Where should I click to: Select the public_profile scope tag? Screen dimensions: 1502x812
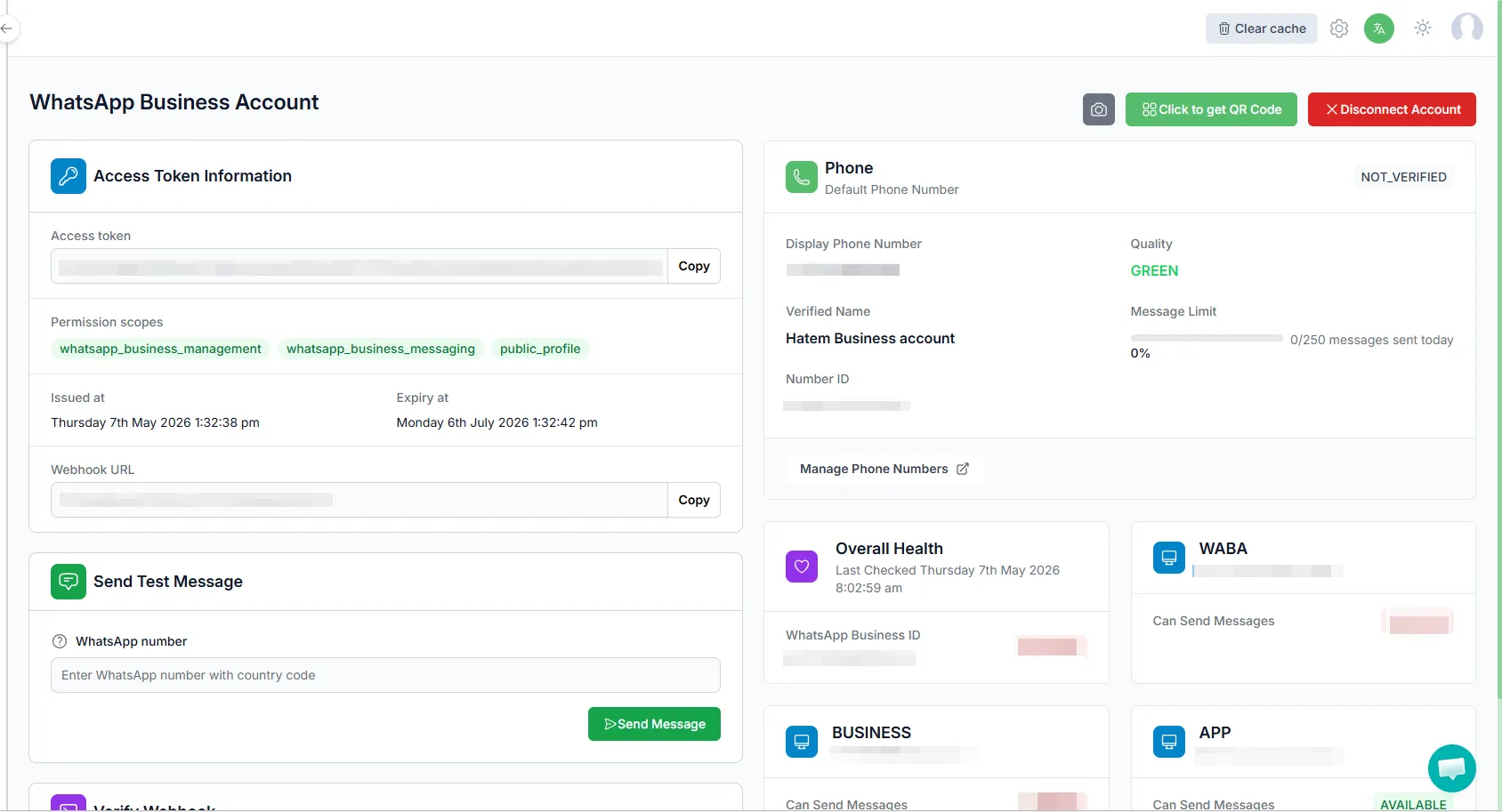click(x=540, y=349)
